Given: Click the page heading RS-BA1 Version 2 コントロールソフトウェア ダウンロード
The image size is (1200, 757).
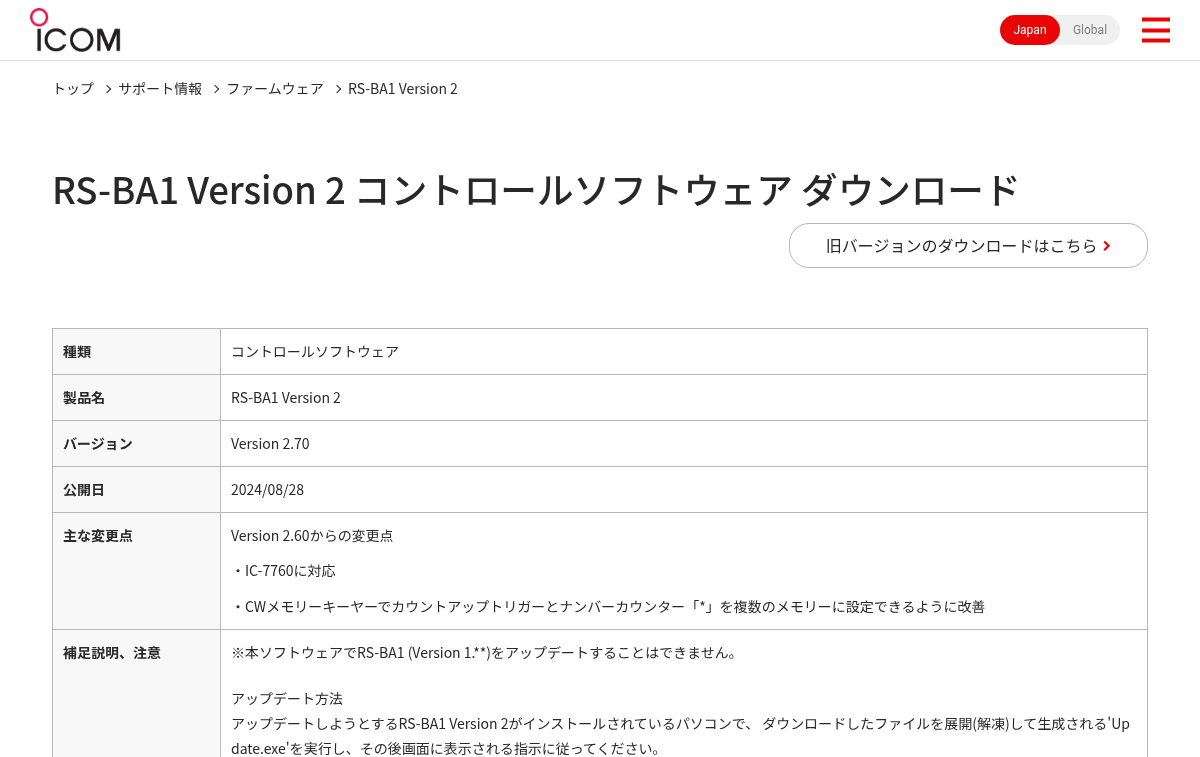Looking at the screenshot, I should (536, 190).
